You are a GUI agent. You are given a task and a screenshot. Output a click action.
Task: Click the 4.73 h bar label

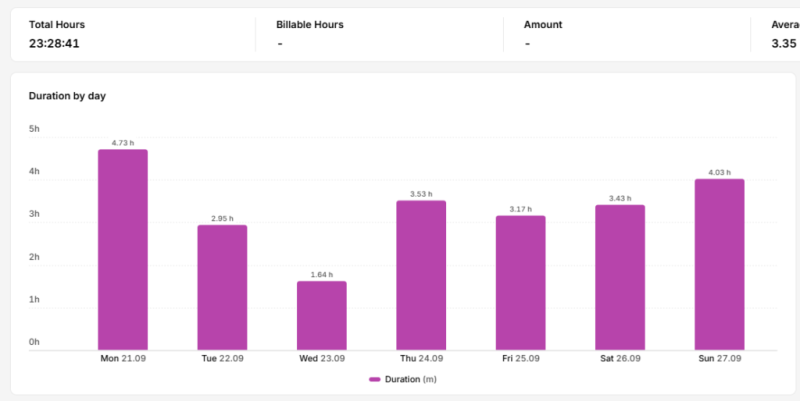(123, 143)
